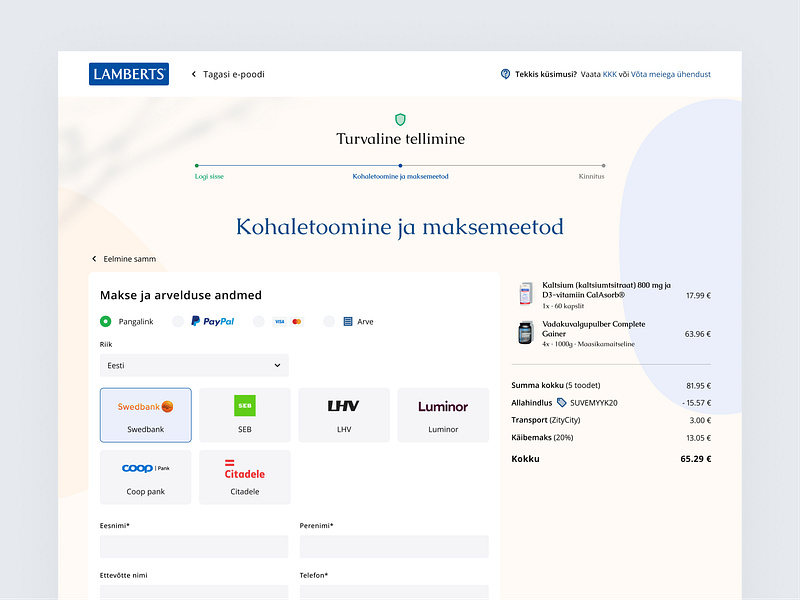Select the Pangalink radio button
This screenshot has height=600, width=800.
tap(106, 321)
